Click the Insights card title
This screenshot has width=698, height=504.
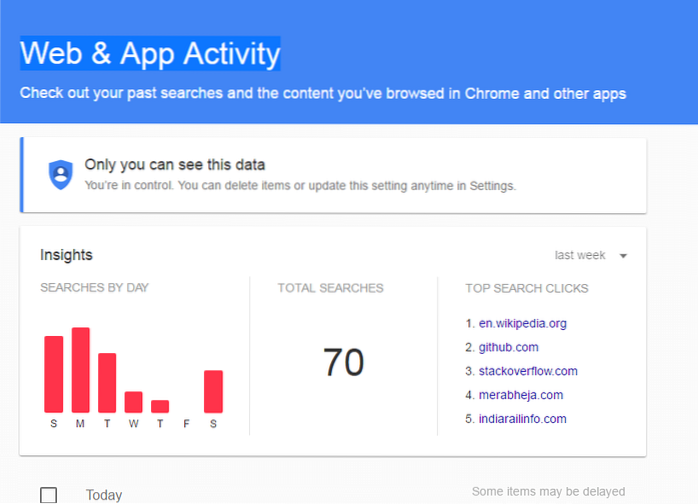pyautogui.click(x=66, y=255)
